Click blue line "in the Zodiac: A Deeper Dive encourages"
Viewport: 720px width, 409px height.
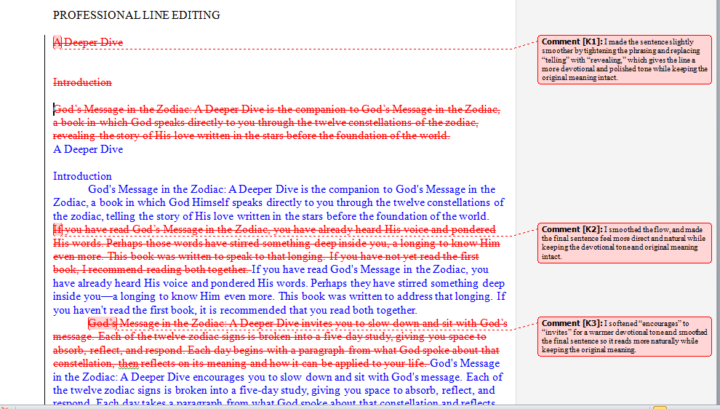pyautogui.click(x=278, y=377)
